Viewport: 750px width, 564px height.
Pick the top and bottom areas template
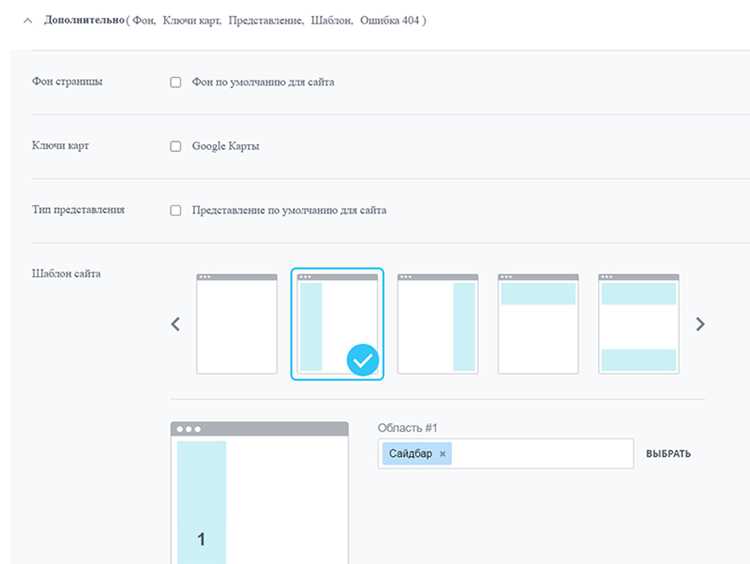(x=639, y=324)
